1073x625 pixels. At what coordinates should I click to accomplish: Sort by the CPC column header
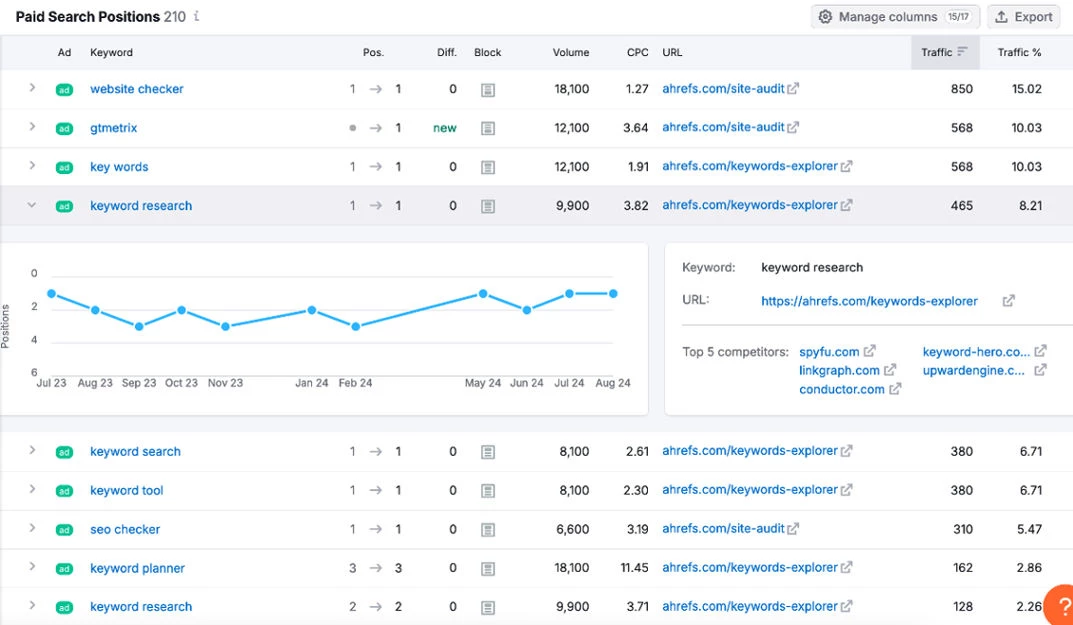[x=637, y=52]
